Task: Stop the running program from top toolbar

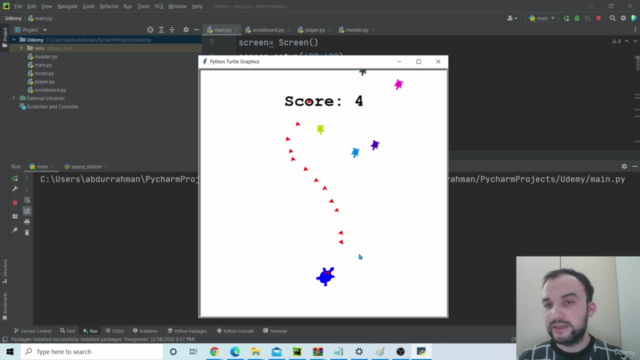Action: (x=598, y=18)
